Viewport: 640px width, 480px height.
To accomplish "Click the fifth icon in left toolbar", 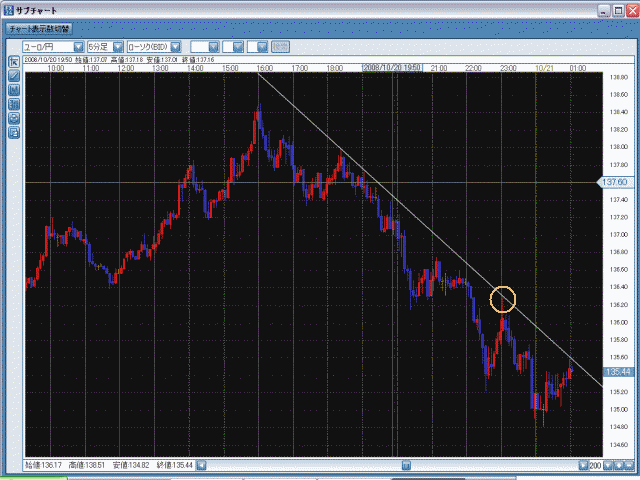I will click(x=14, y=117).
